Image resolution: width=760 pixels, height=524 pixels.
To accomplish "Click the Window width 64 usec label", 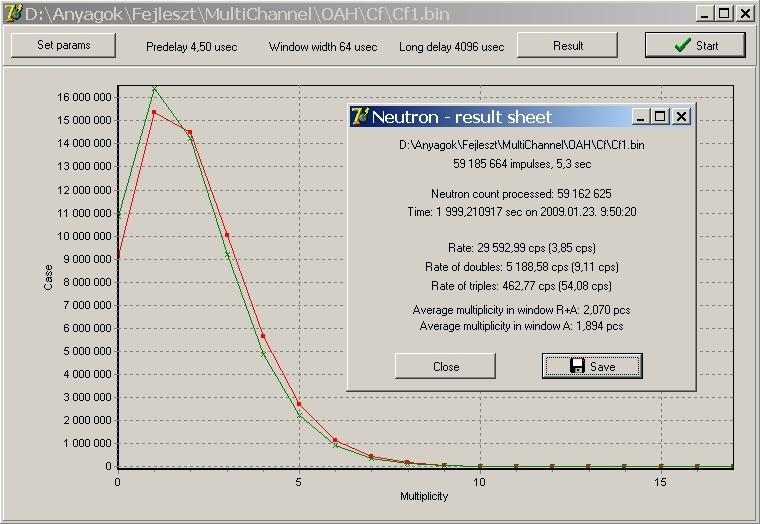I will tap(323, 47).
